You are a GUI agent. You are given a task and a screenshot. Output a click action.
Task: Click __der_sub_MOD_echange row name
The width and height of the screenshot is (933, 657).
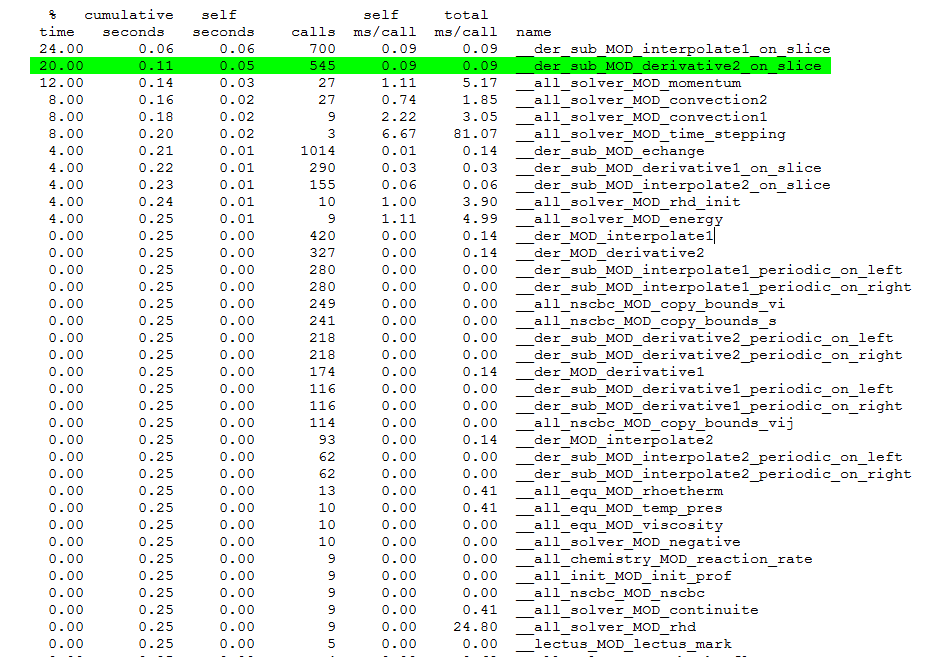click(610, 151)
